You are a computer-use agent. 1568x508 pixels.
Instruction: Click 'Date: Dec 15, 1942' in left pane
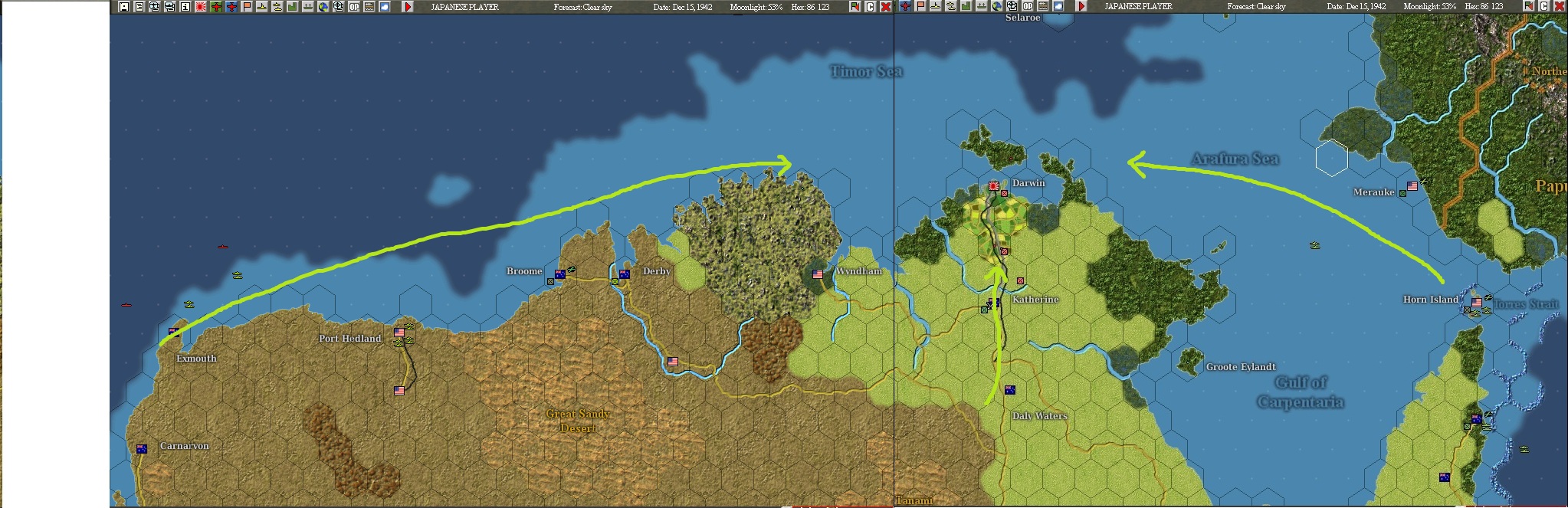point(683,7)
